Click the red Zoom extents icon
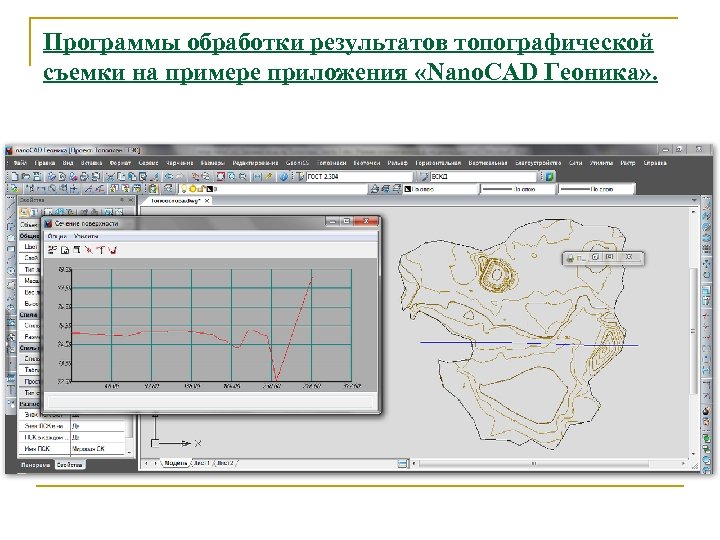Viewport: 720px width, 540px height. click(221, 176)
